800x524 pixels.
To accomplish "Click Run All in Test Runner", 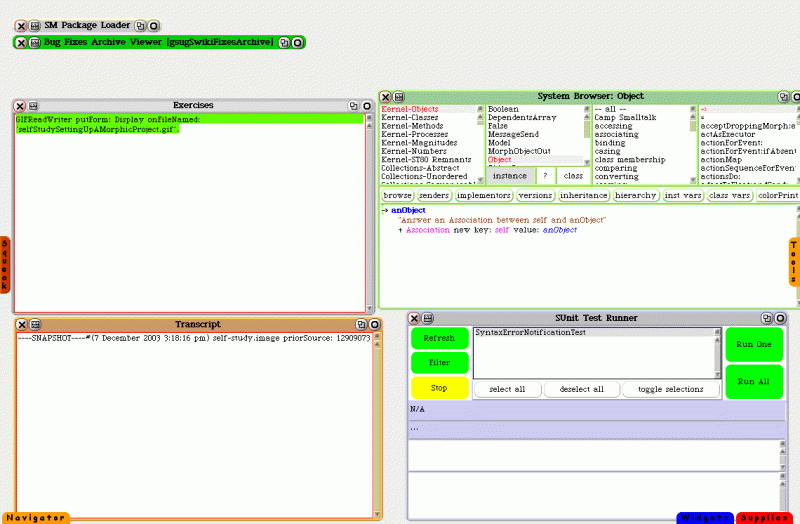I will [x=754, y=382].
